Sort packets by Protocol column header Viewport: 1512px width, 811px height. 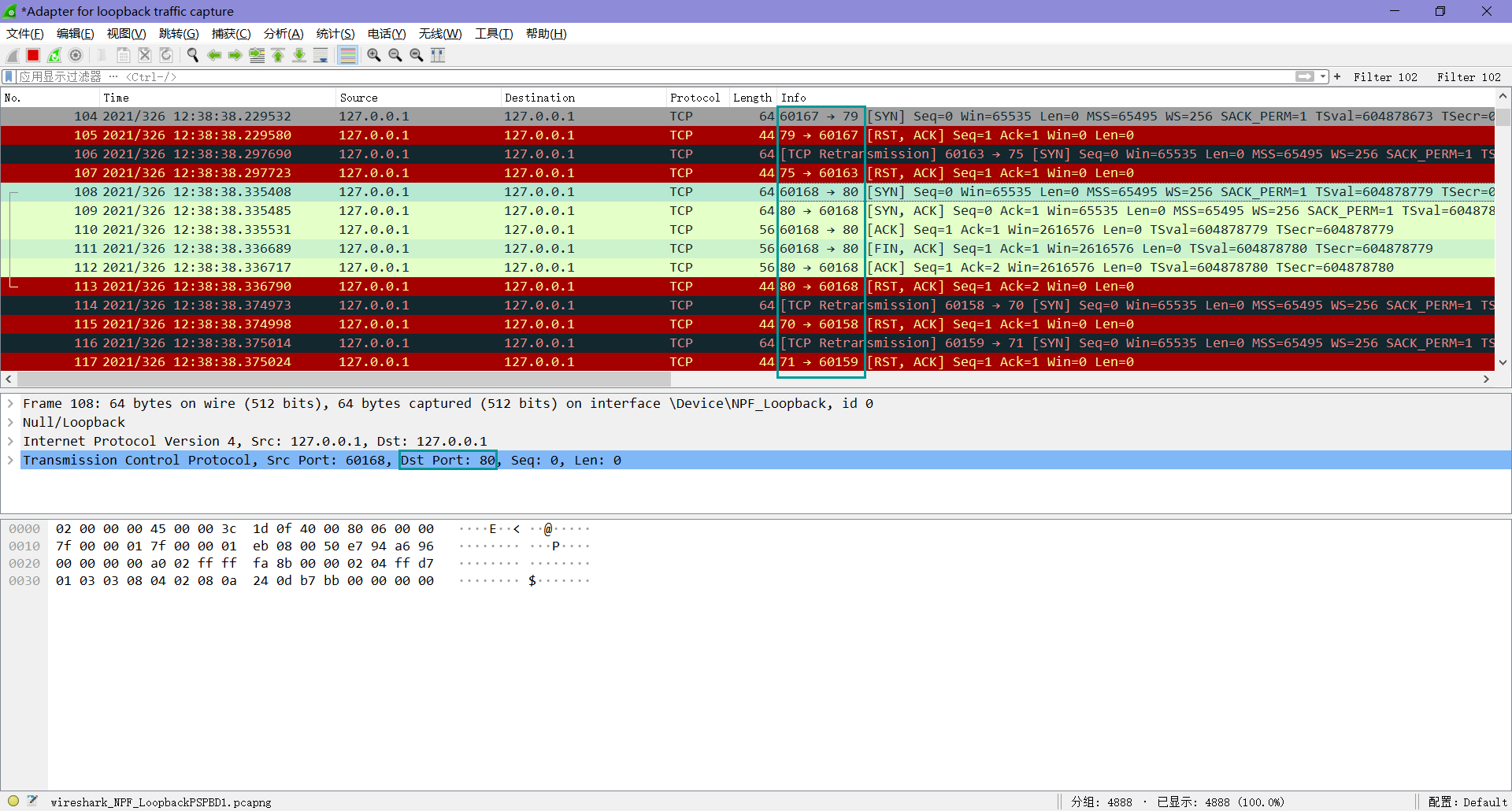pyautogui.click(x=698, y=98)
